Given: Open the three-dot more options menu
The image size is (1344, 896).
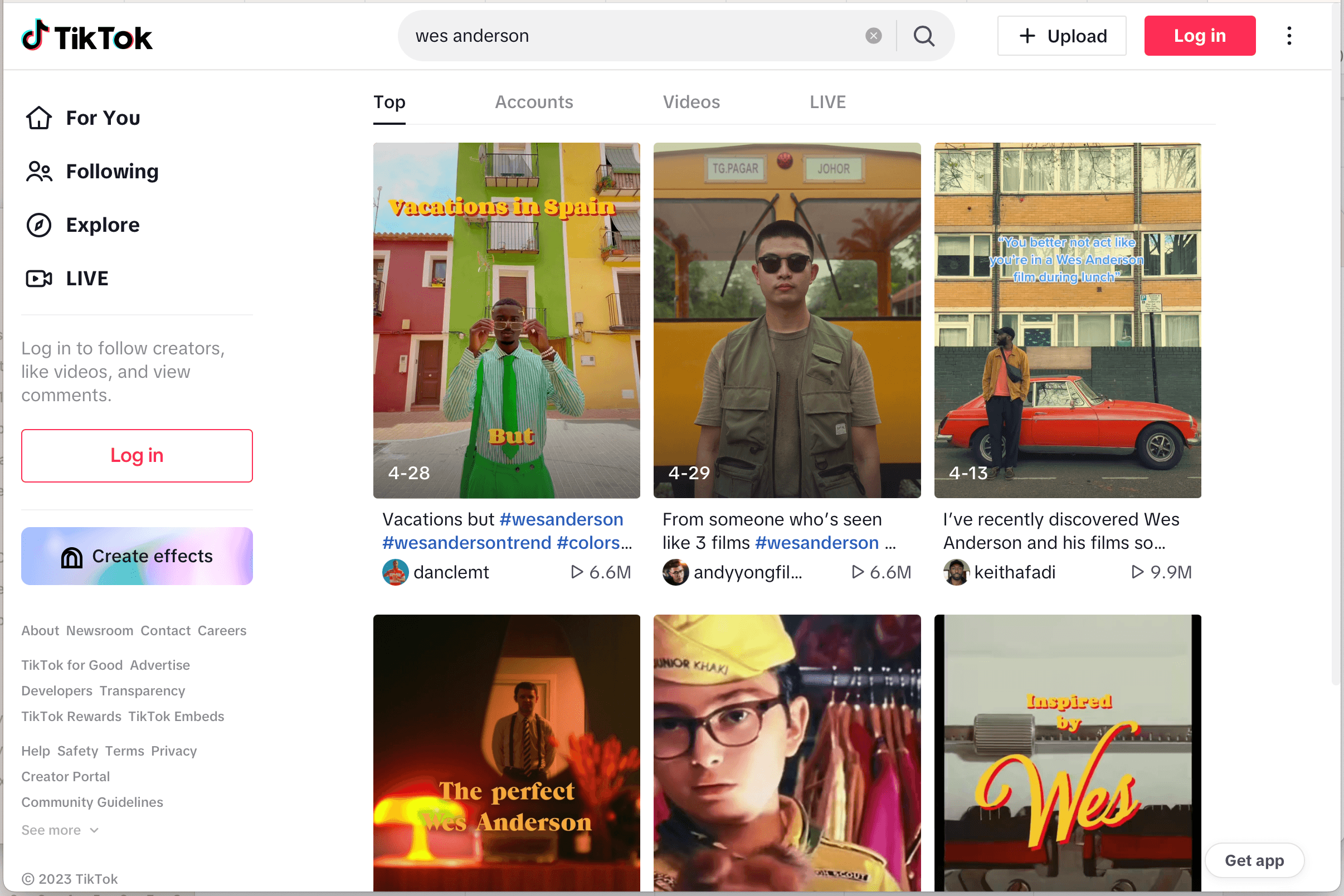Looking at the screenshot, I should tap(1289, 36).
